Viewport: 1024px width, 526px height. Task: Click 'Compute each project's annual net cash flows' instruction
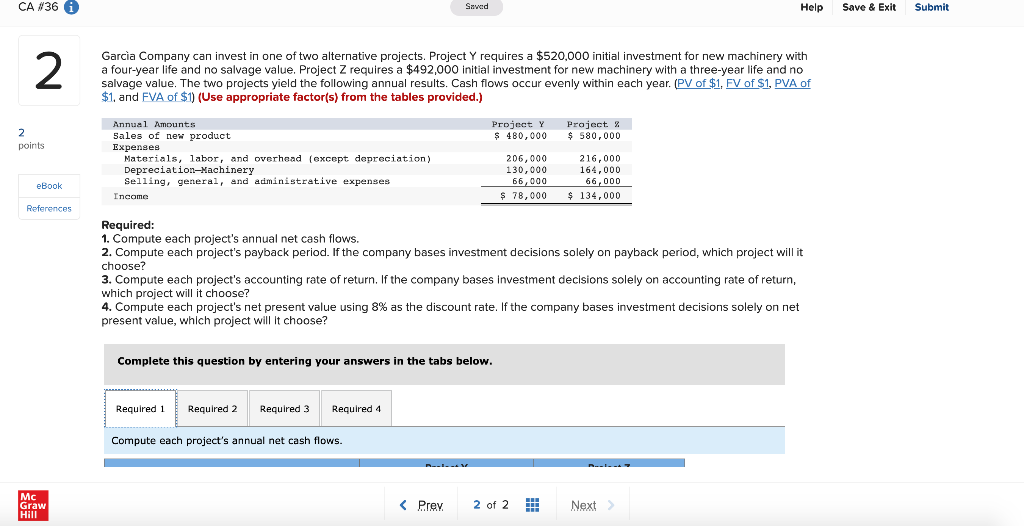click(227, 440)
